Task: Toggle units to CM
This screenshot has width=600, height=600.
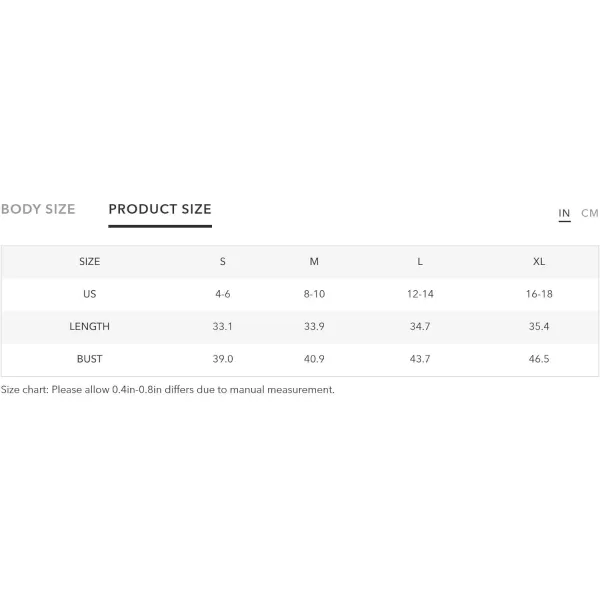Action: 589,213
